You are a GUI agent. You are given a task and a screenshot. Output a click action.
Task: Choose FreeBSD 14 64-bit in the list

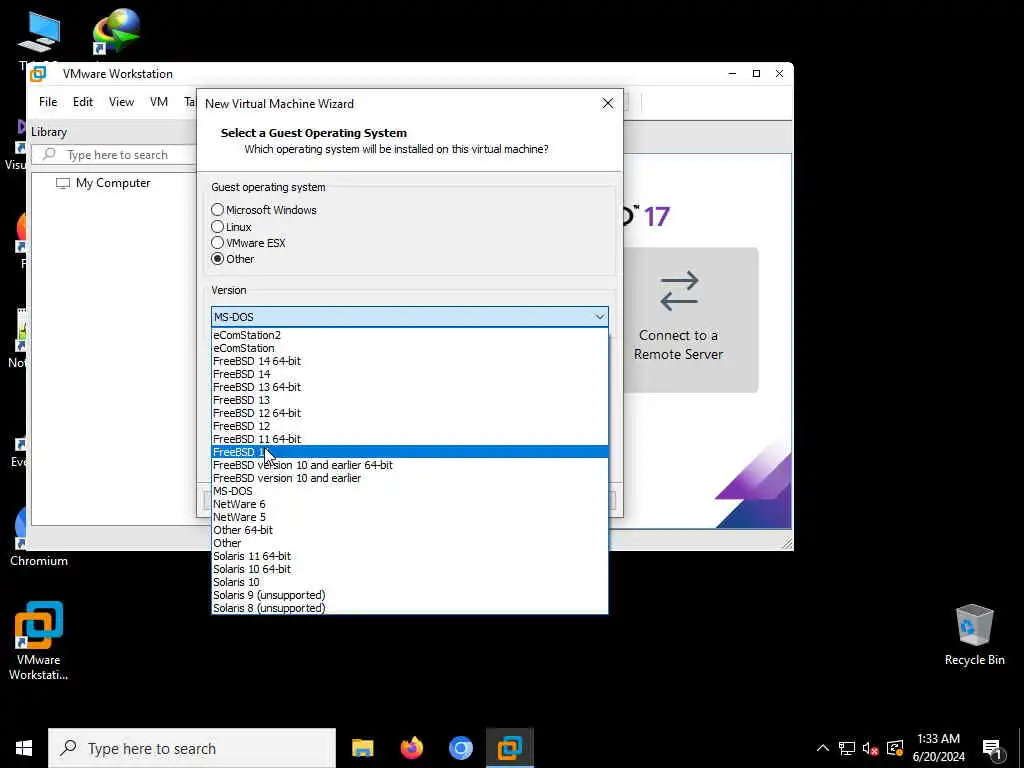[409, 361]
